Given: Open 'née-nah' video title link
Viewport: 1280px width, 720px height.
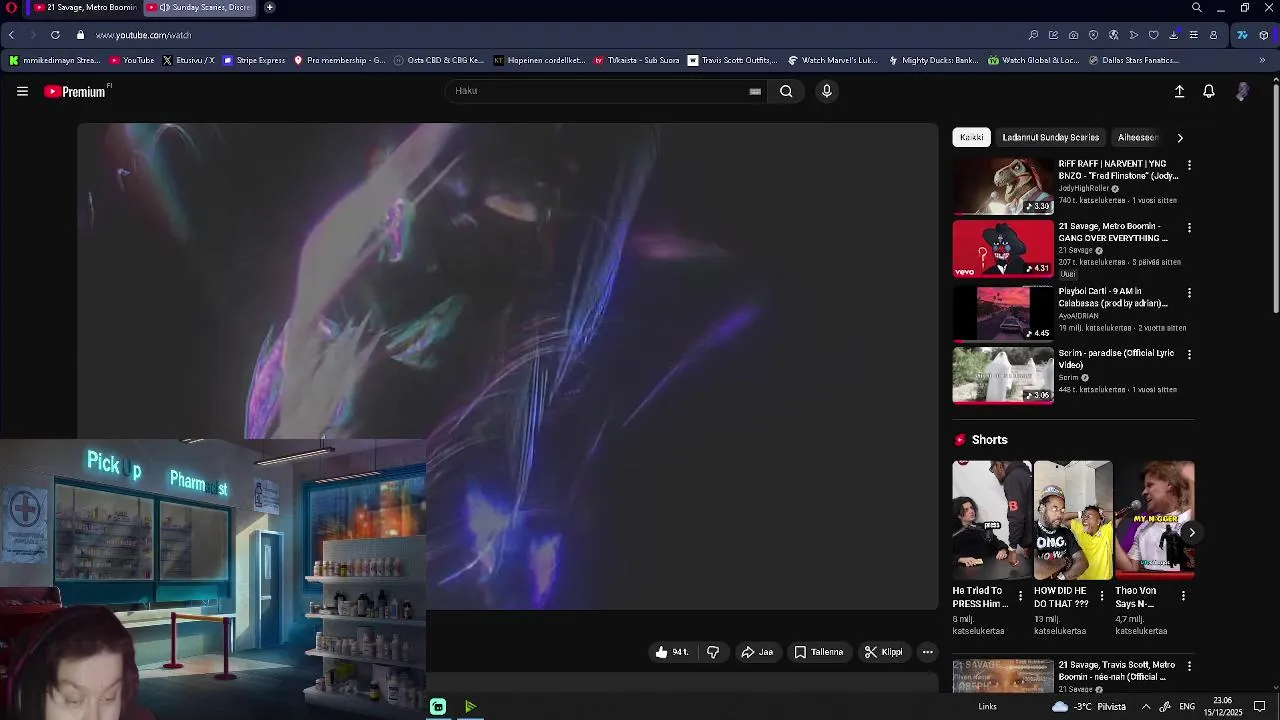Looking at the screenshot, I should click(1117, 671).
